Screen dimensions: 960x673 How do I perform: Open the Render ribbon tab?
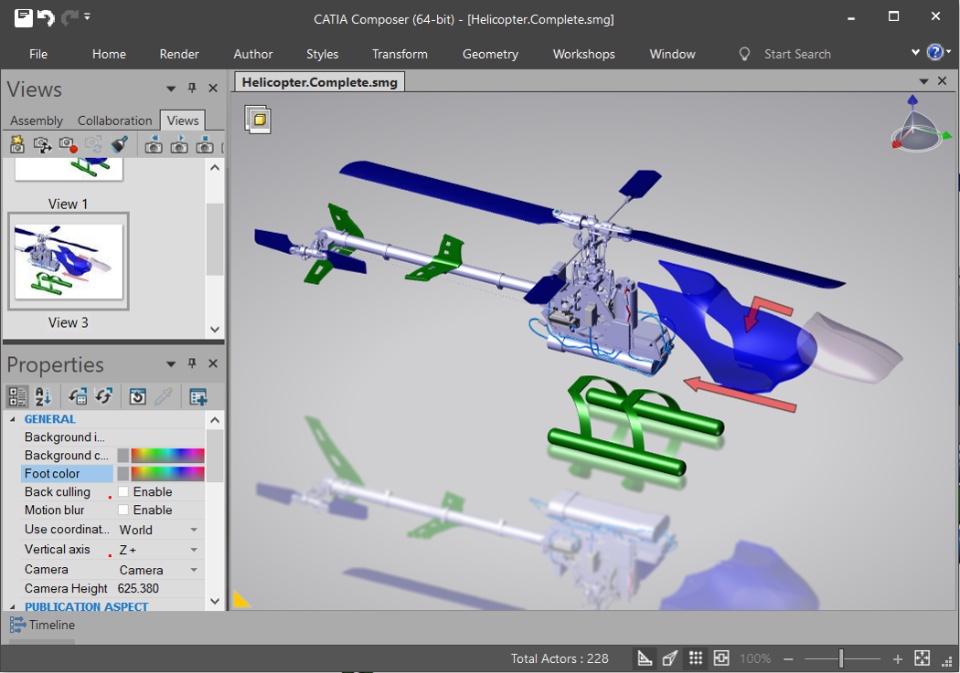pyautogui.click(x=179, y=54)
